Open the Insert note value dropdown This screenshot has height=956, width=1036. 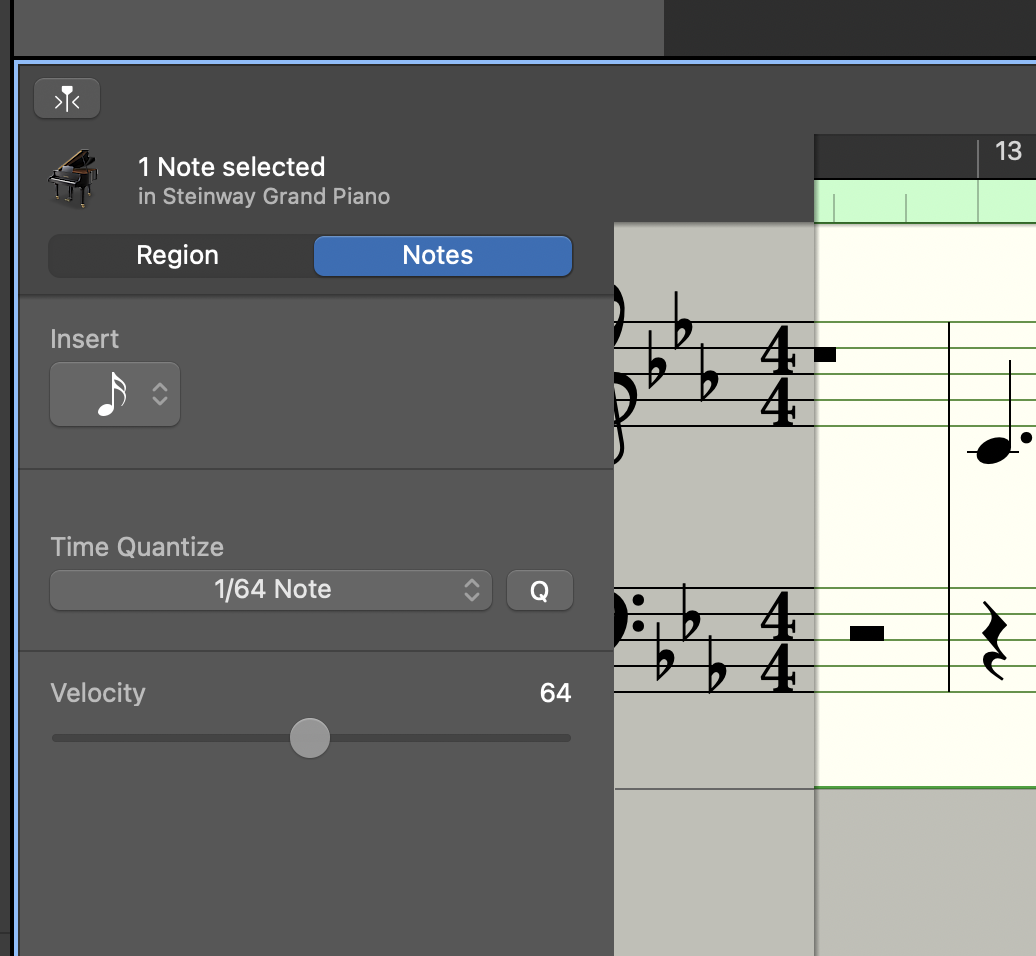coord(115,395)
